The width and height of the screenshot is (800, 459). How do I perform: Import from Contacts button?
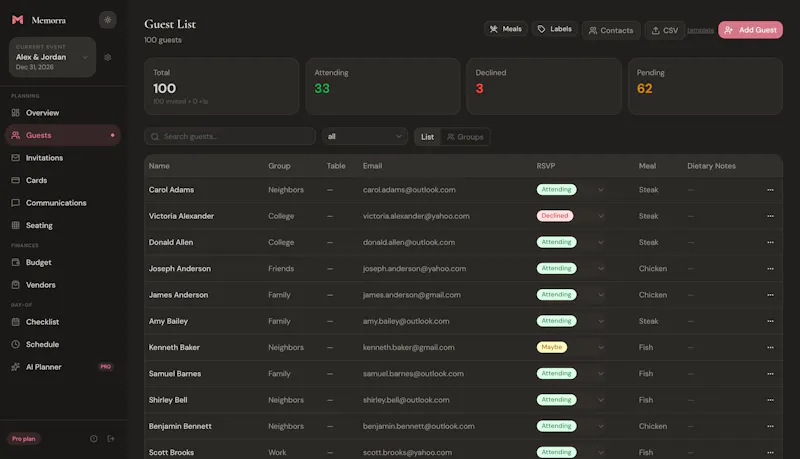(611, 31)
